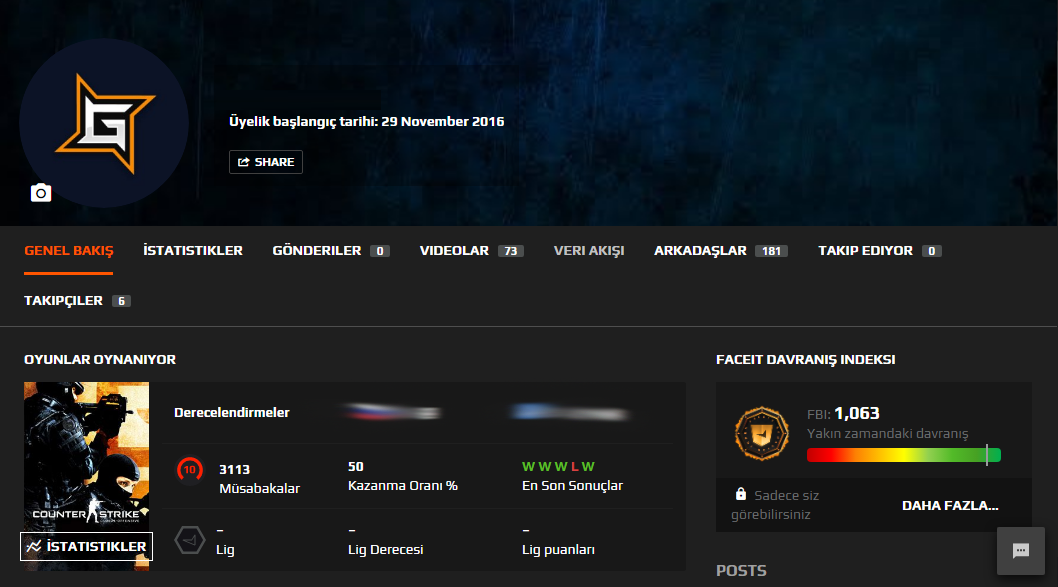Open the İSTATİSTİKLER button on game cover

click(86, 546)
